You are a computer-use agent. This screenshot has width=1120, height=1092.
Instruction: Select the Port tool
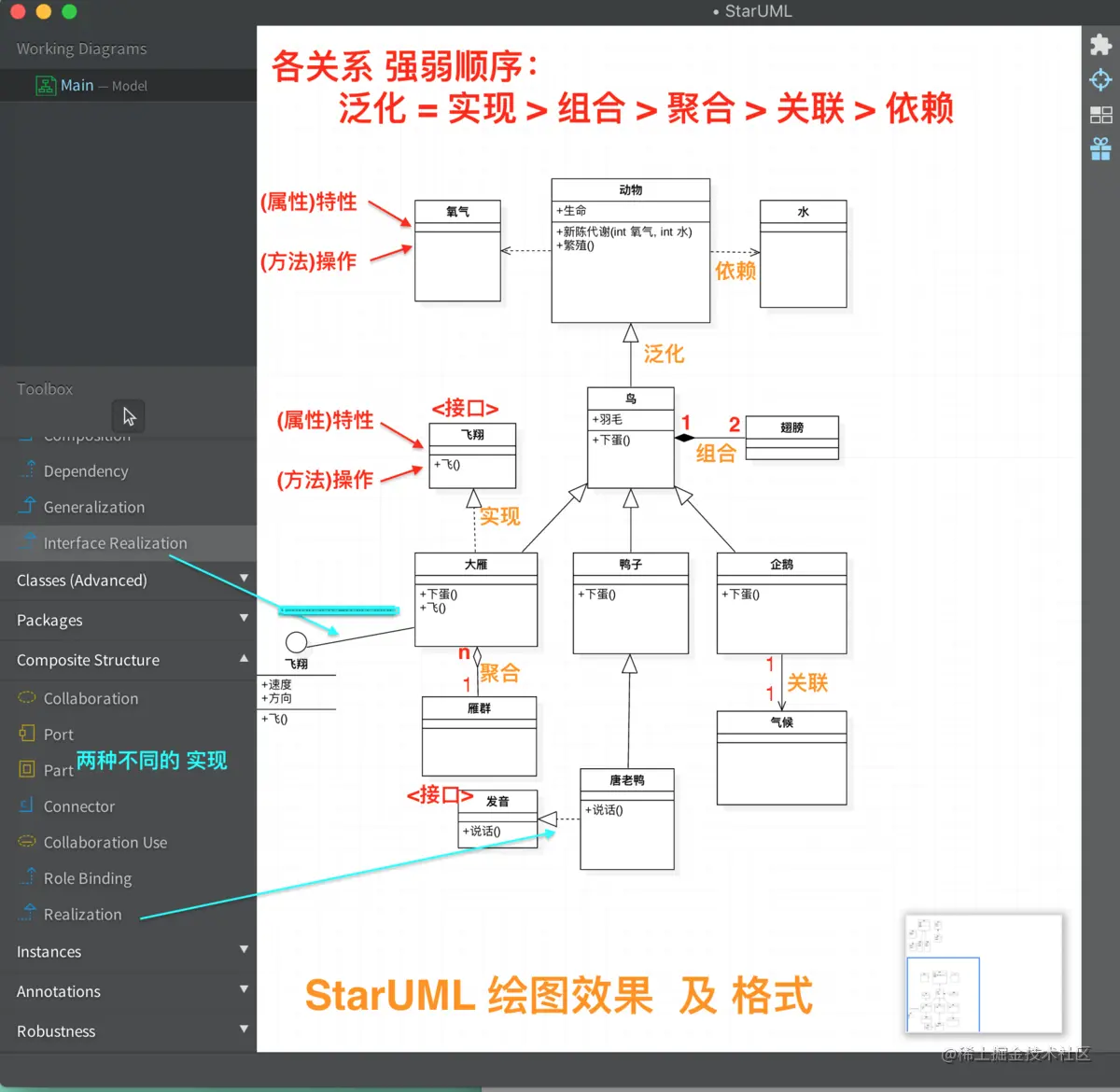(56, 734)
